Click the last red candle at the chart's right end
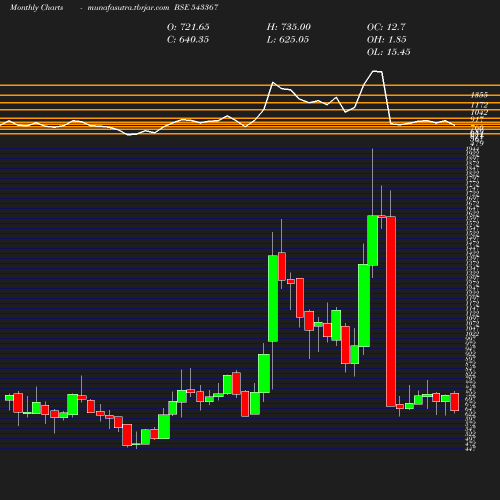 coord(455,402)
